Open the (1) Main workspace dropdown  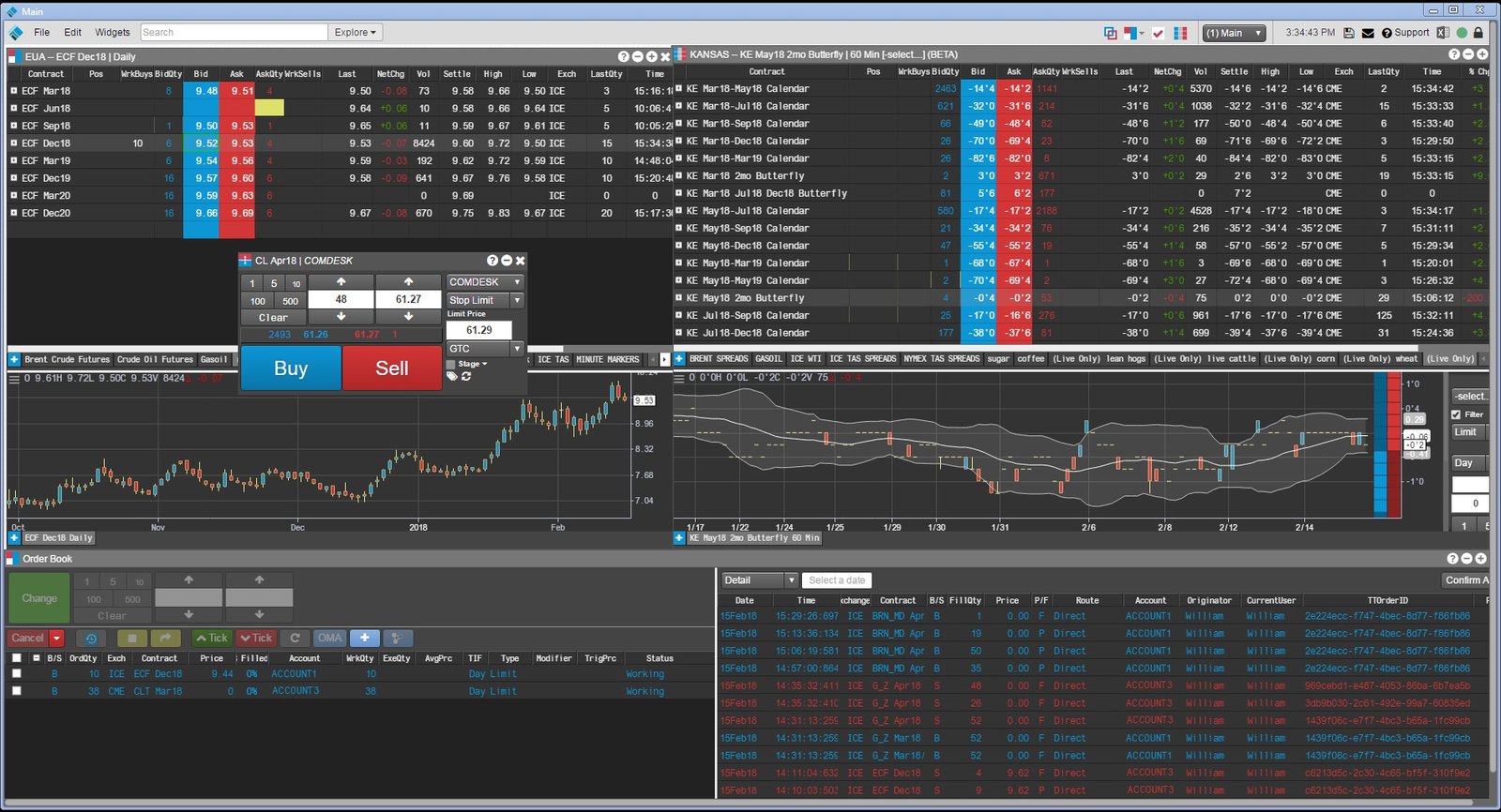[1234, 33]
